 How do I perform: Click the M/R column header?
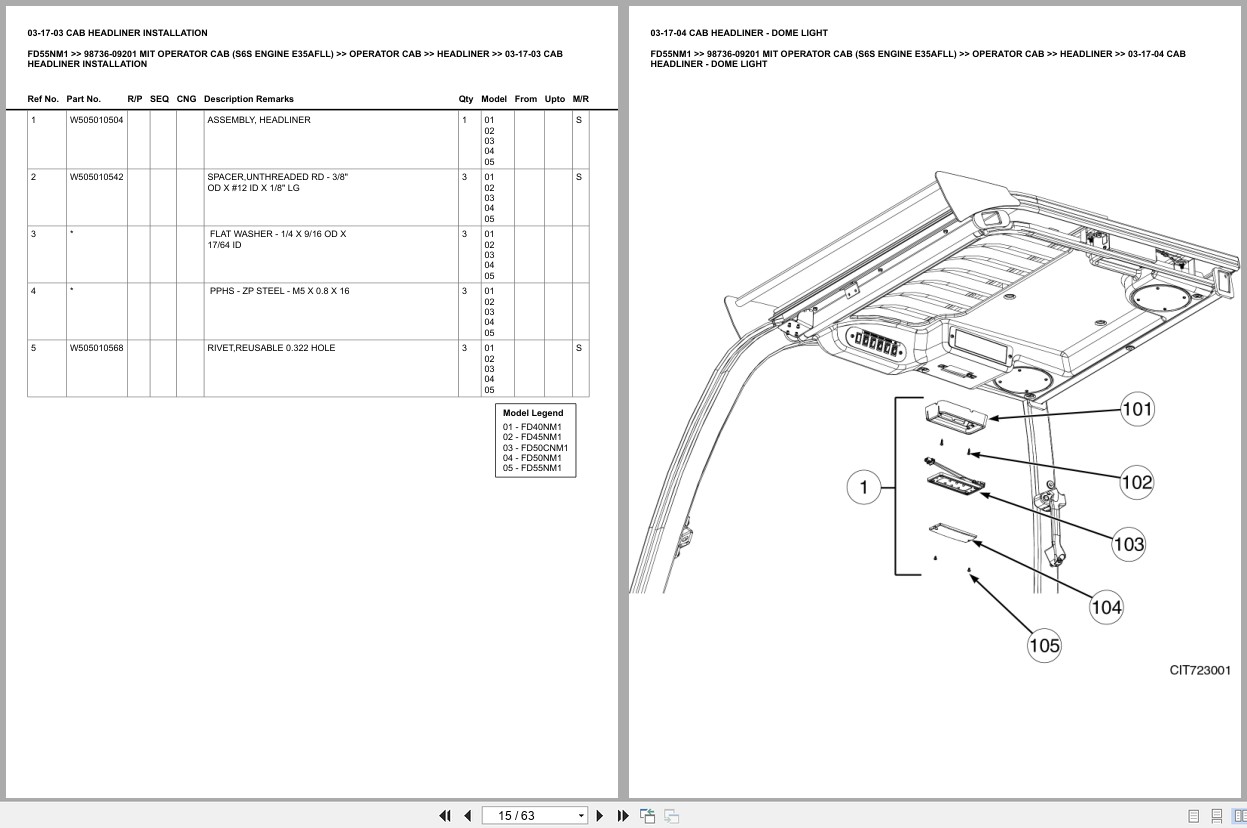point(581,99)
